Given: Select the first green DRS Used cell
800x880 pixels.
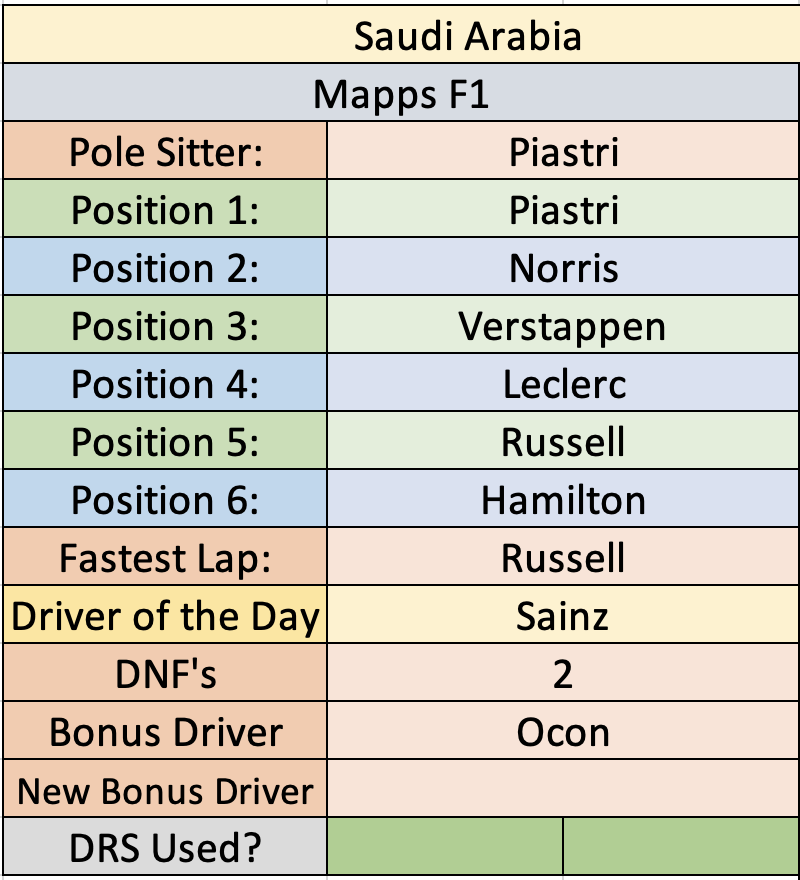Looking at the screenshot, I should tap(445, 846).
